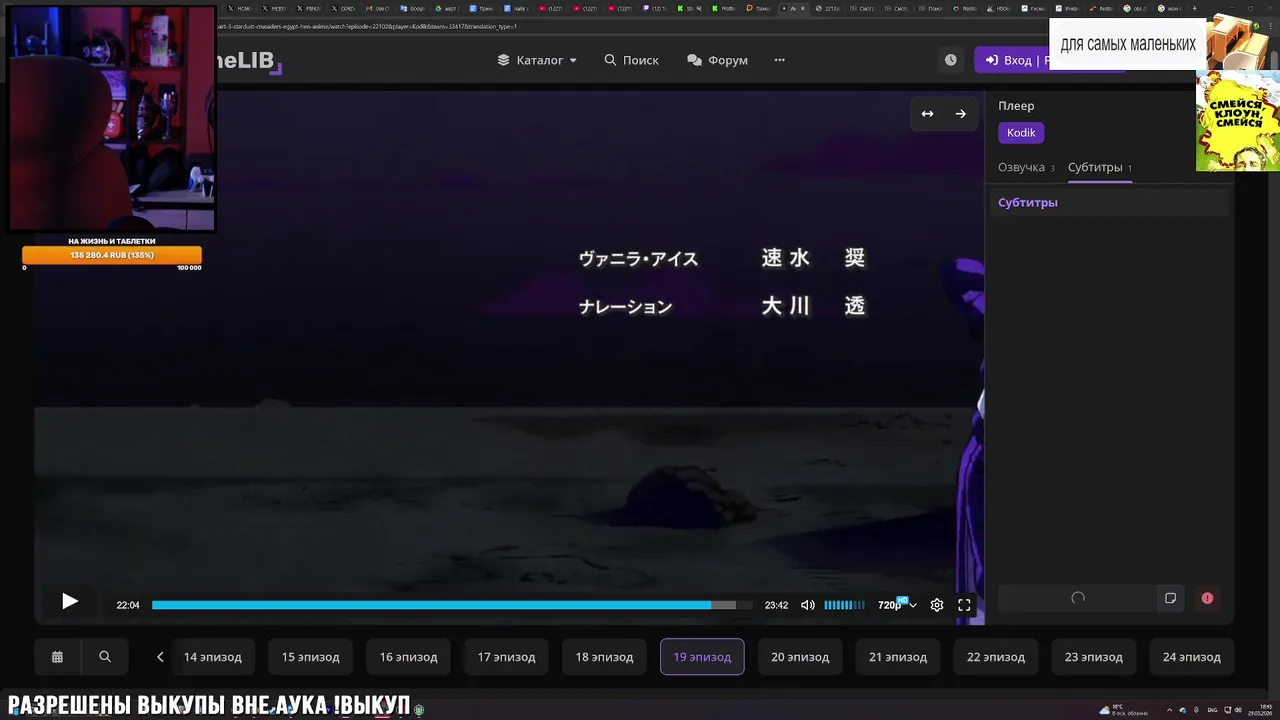This screenshot has height=720, width=1280.
Task: Select 22 эпизод
Action: coord(996,657)
